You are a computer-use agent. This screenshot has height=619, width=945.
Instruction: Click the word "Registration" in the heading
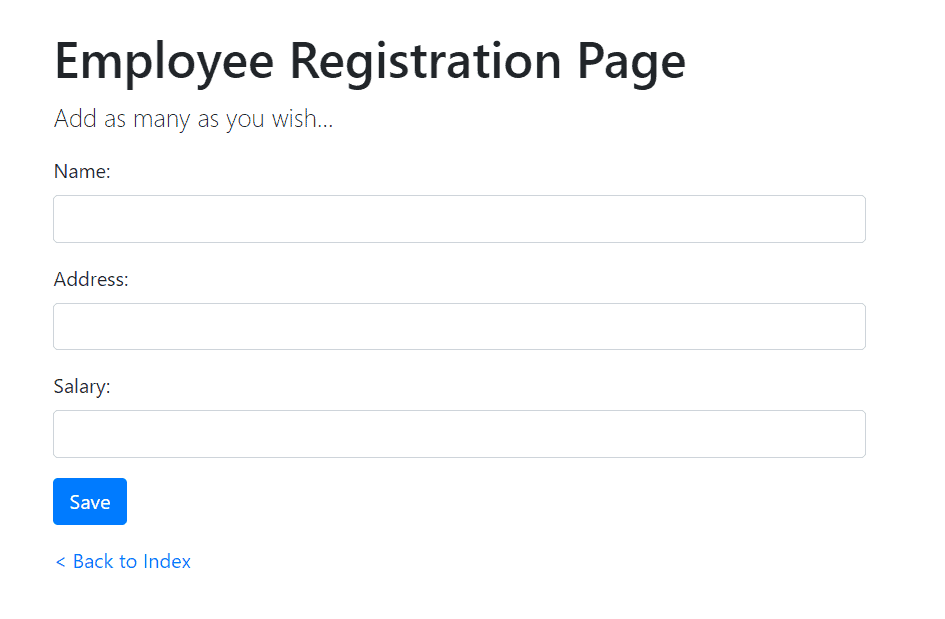point(425,61)
